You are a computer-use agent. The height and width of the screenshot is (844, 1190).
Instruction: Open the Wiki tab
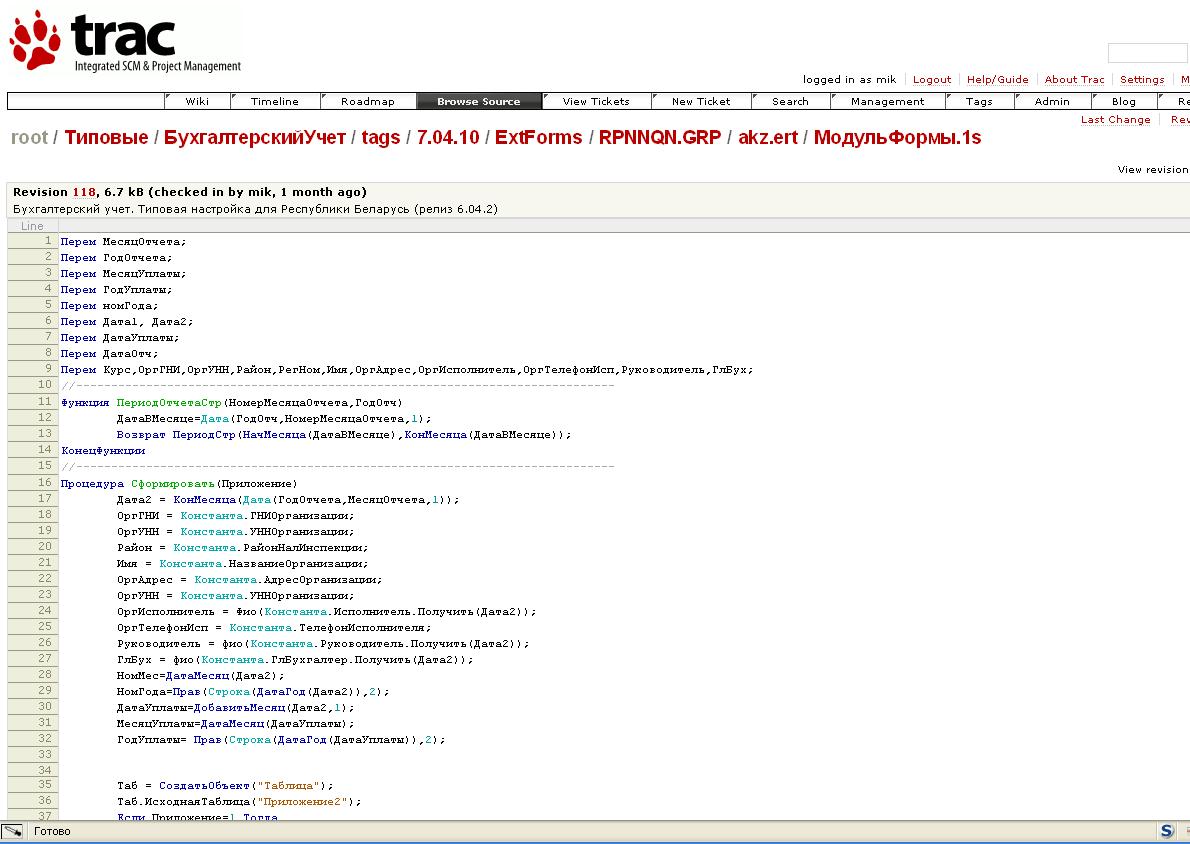pyautogui.click(x=197, y=101)
